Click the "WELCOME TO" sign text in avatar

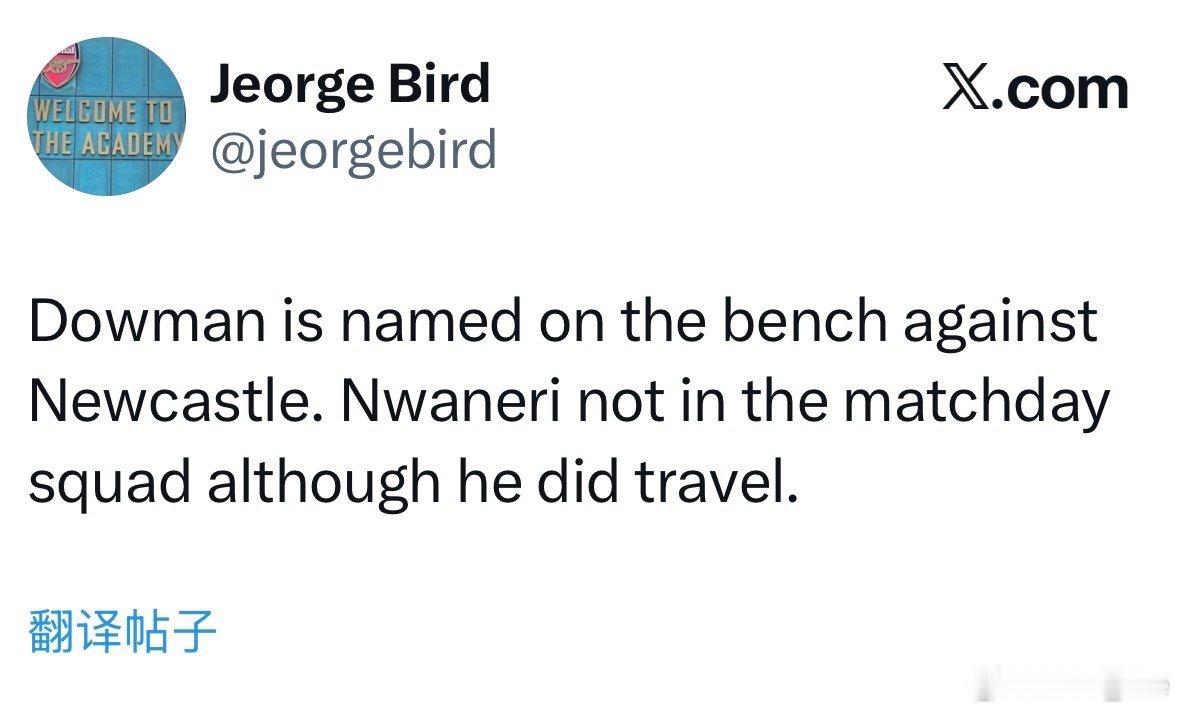click(104, 112)
